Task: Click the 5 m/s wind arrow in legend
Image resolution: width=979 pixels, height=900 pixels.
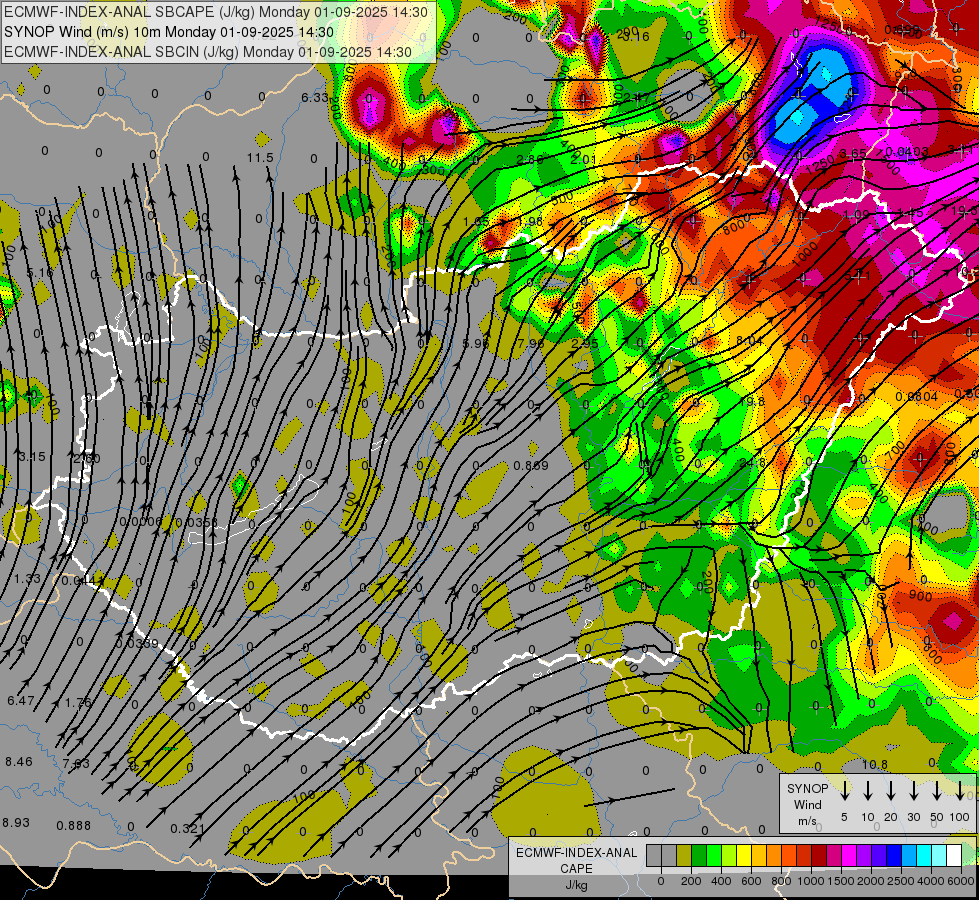Action: (x=845, y=790)
